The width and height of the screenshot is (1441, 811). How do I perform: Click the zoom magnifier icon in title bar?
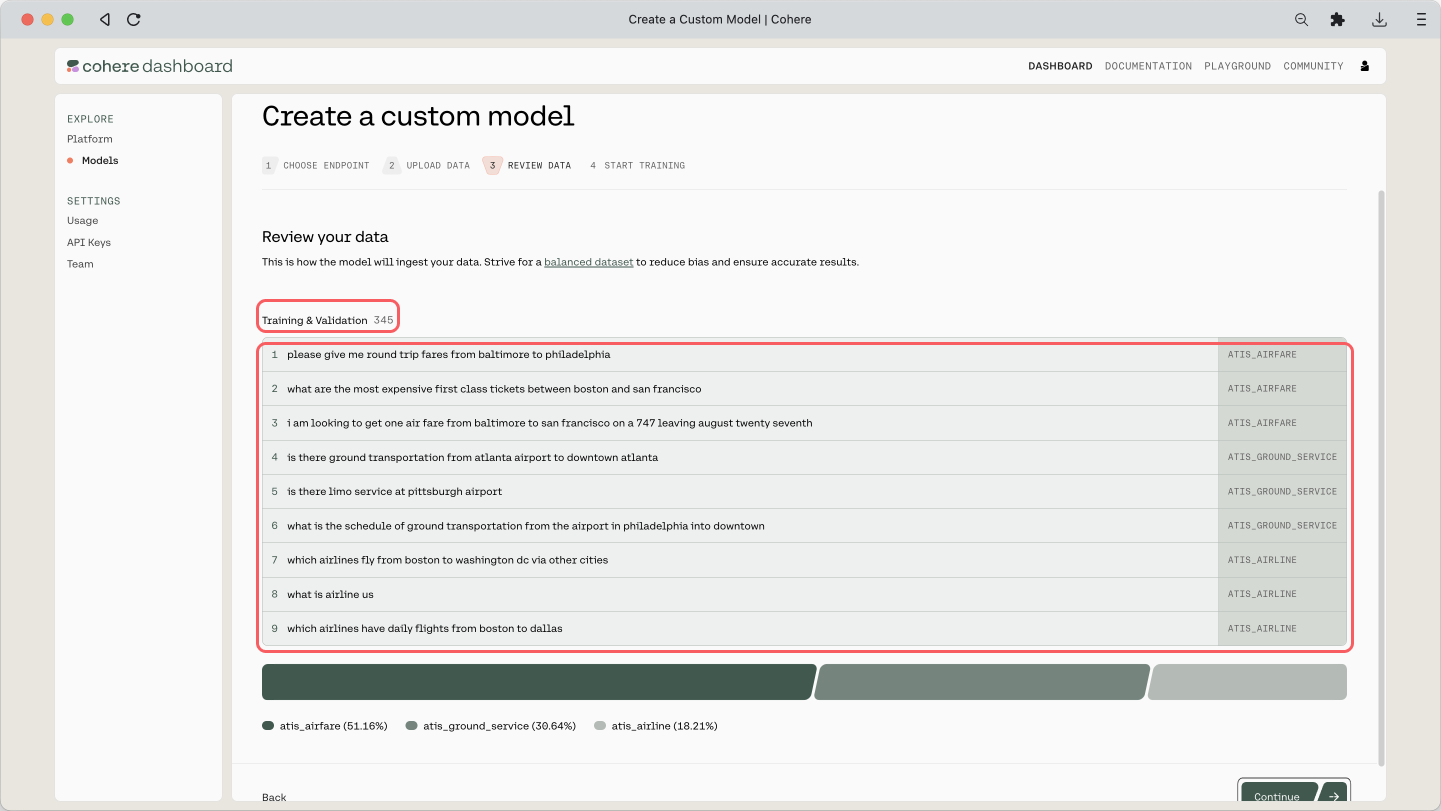[1301, 19]
